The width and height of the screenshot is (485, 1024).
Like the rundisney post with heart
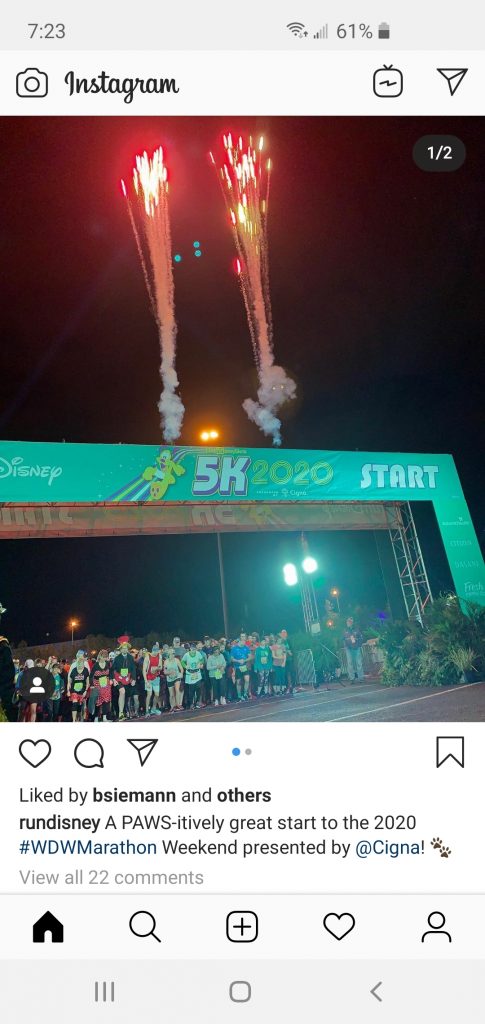[35, 754]
